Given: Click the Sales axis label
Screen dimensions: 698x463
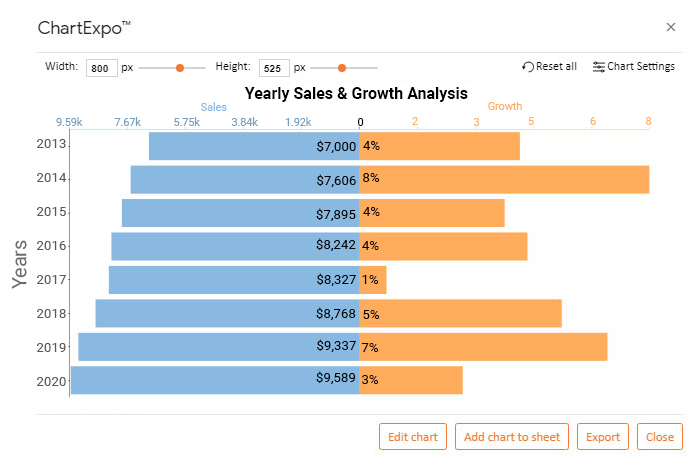Looking at the screenshot, I should pyautogui.click(x=213, y=107).
